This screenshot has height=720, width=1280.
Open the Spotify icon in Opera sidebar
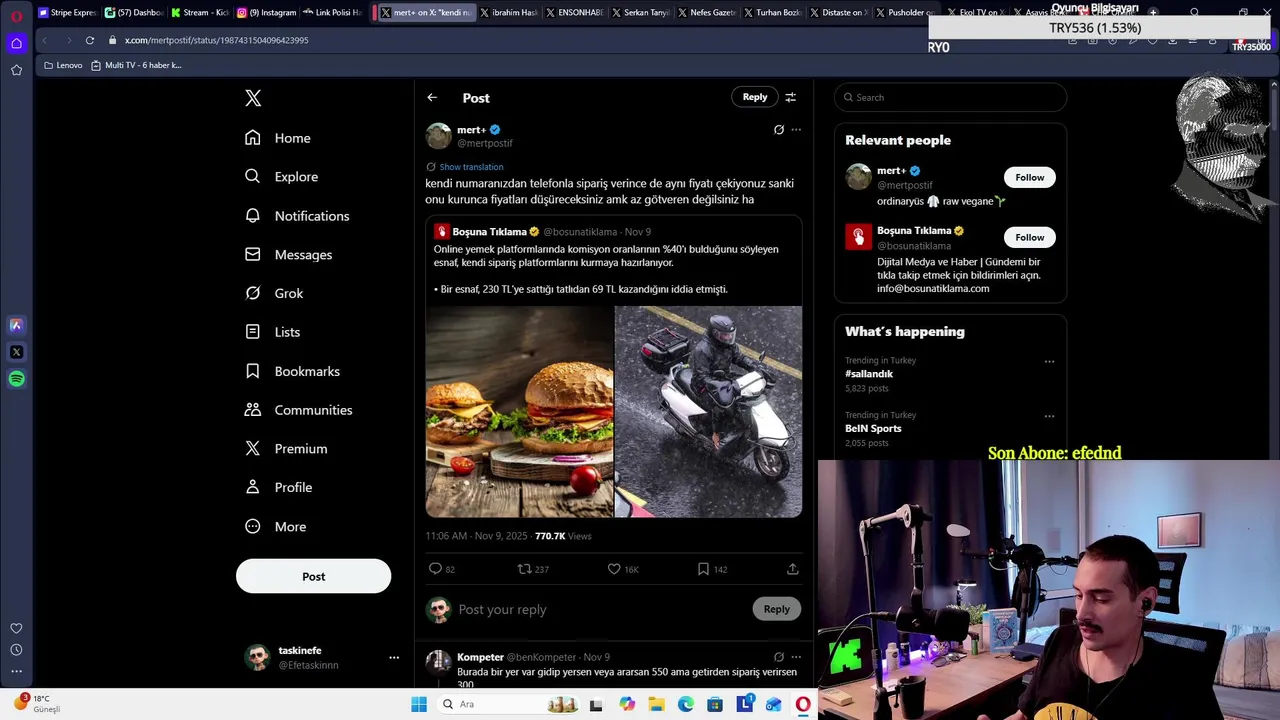pos(16,379)
